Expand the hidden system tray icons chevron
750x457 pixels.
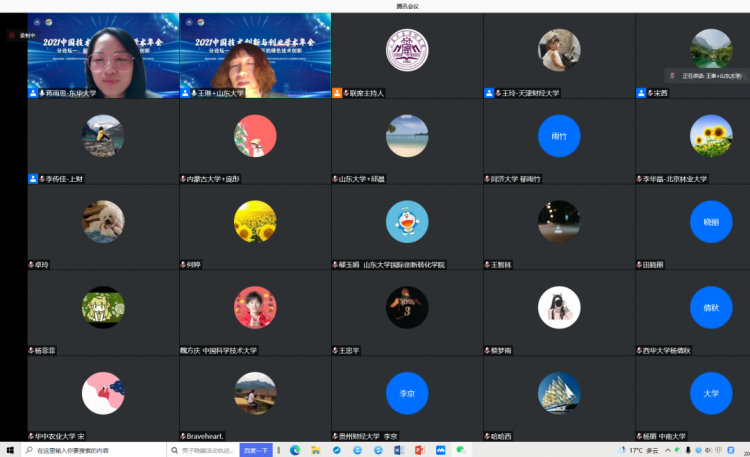pyautogui.click(x=668, y=450)
